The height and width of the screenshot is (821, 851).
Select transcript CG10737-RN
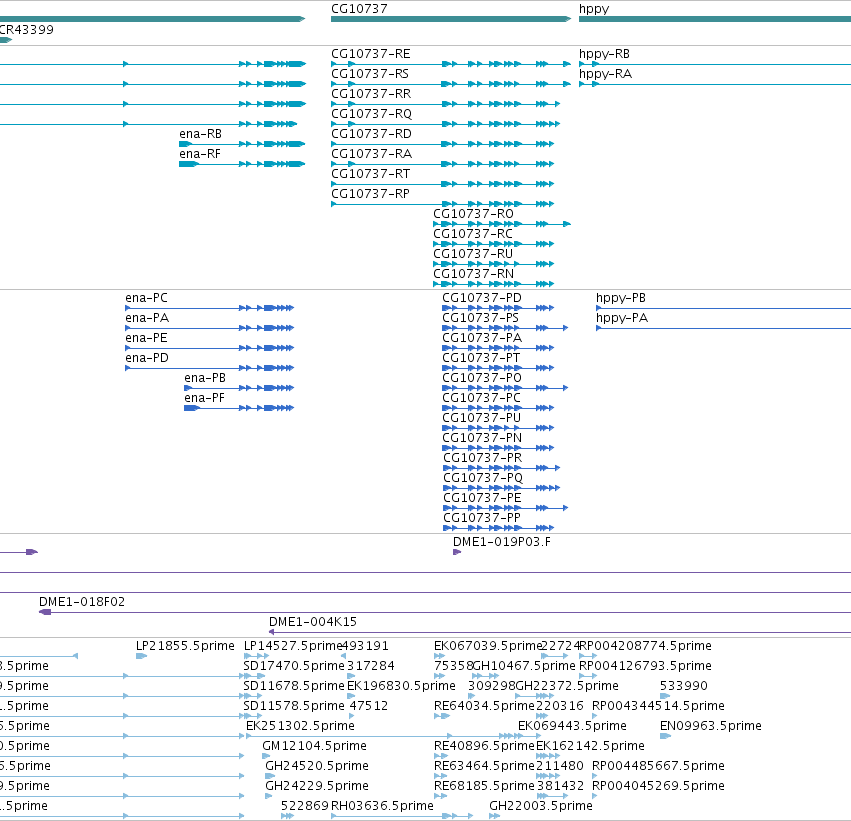(x=473, y=274)
